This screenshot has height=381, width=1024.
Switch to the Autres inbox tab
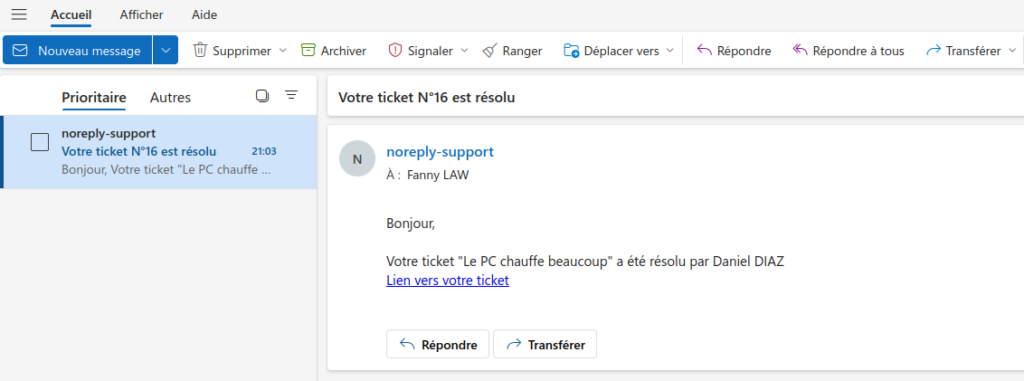click(170, 97)
